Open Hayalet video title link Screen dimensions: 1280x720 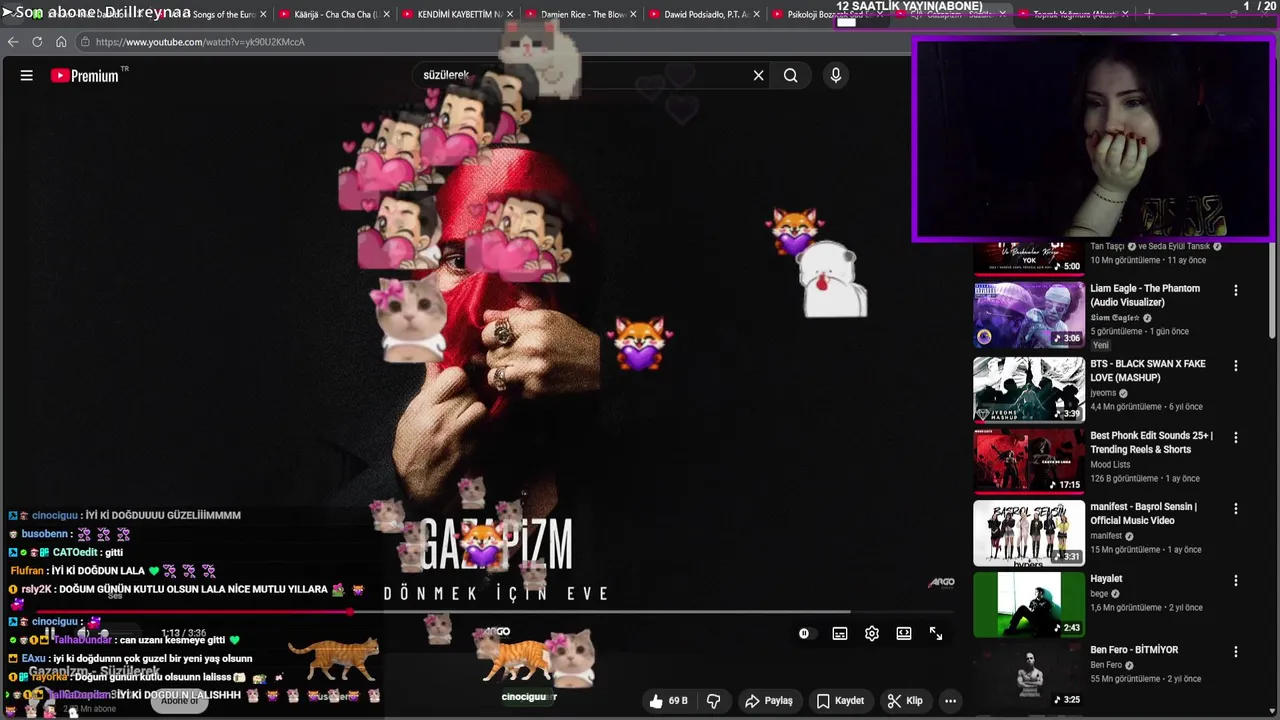1106,579
